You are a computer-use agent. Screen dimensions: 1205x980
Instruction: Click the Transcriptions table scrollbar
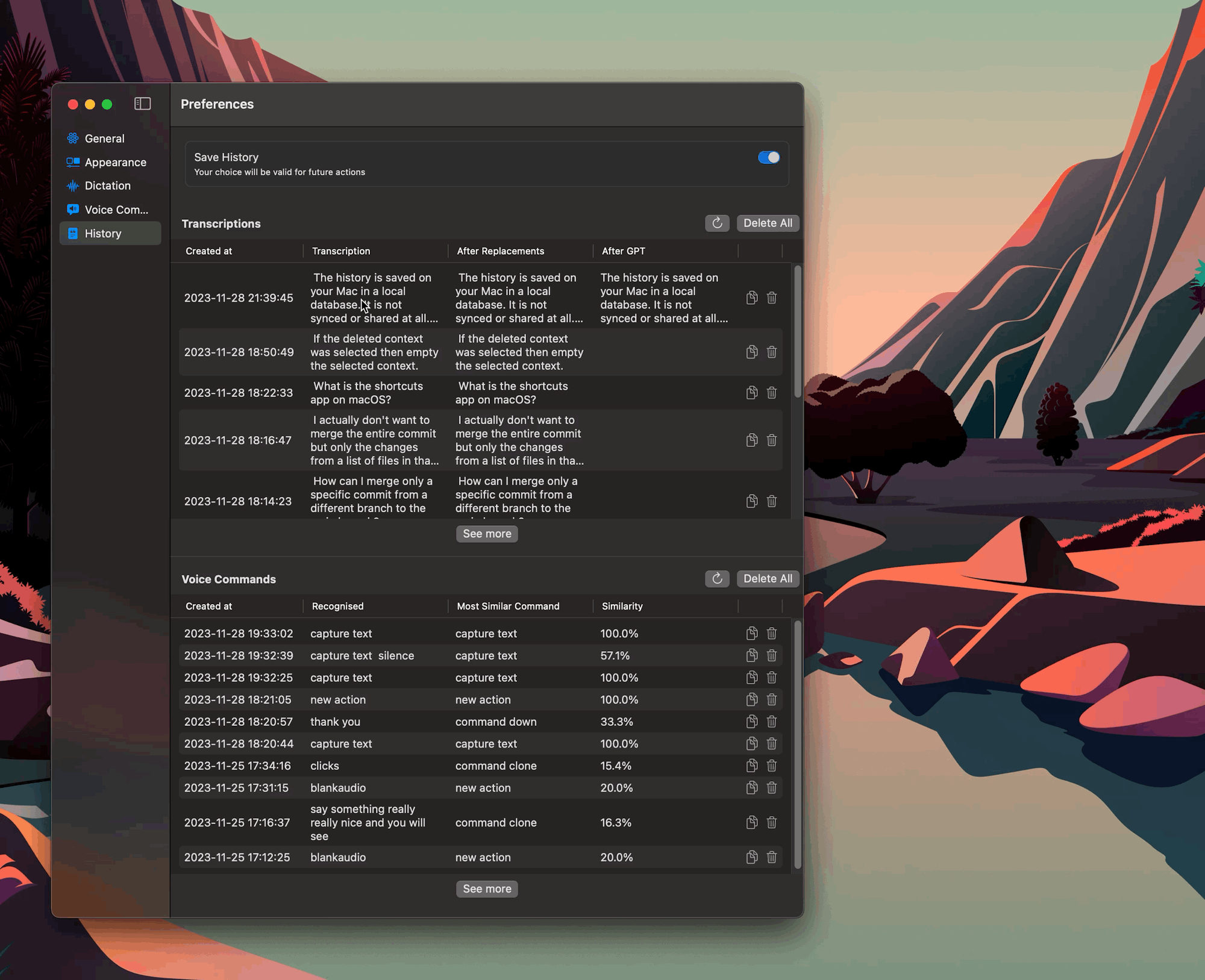pyautogui.click(x=797, y=331)
